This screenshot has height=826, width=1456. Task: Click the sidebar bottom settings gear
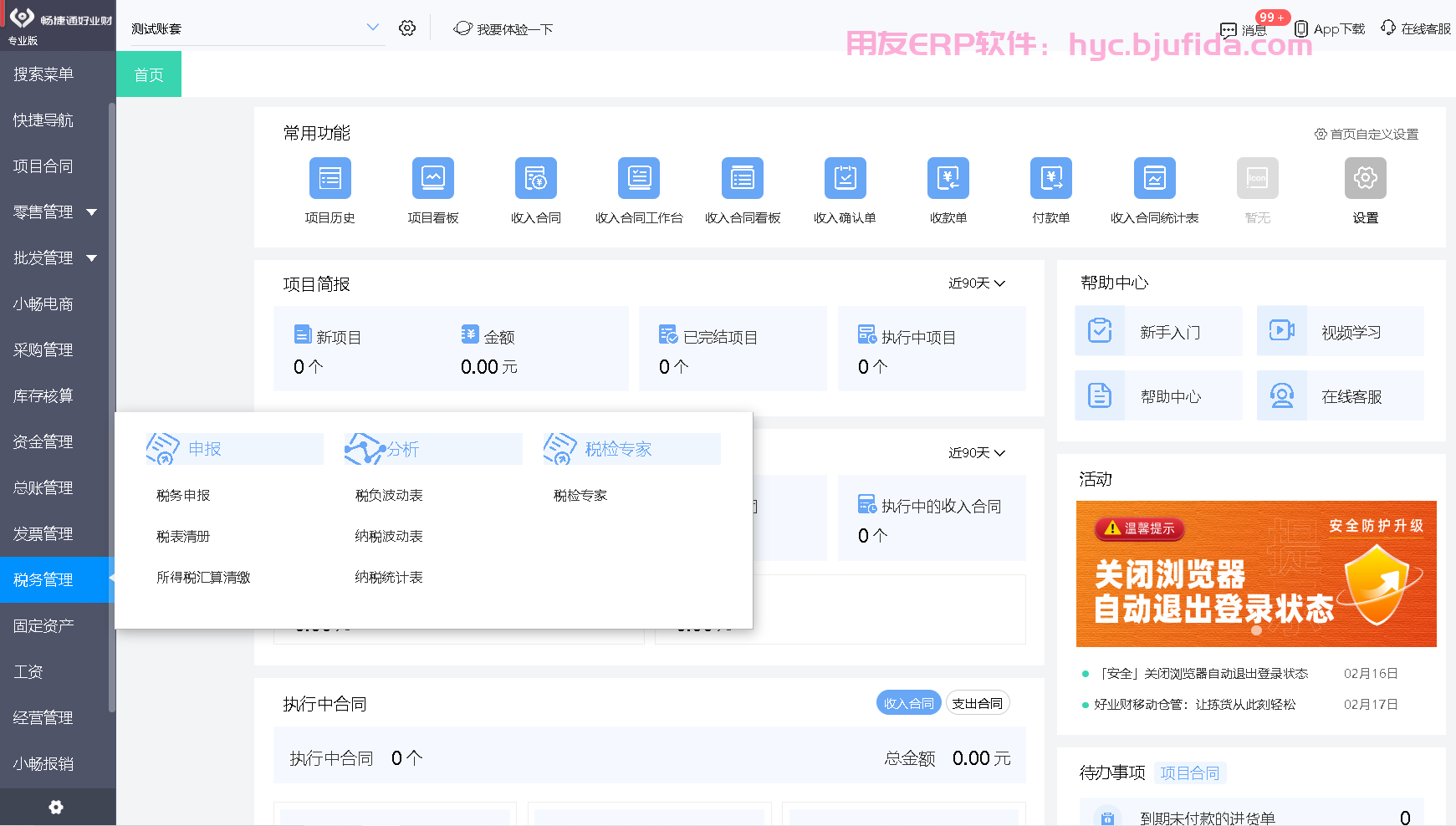56,807
